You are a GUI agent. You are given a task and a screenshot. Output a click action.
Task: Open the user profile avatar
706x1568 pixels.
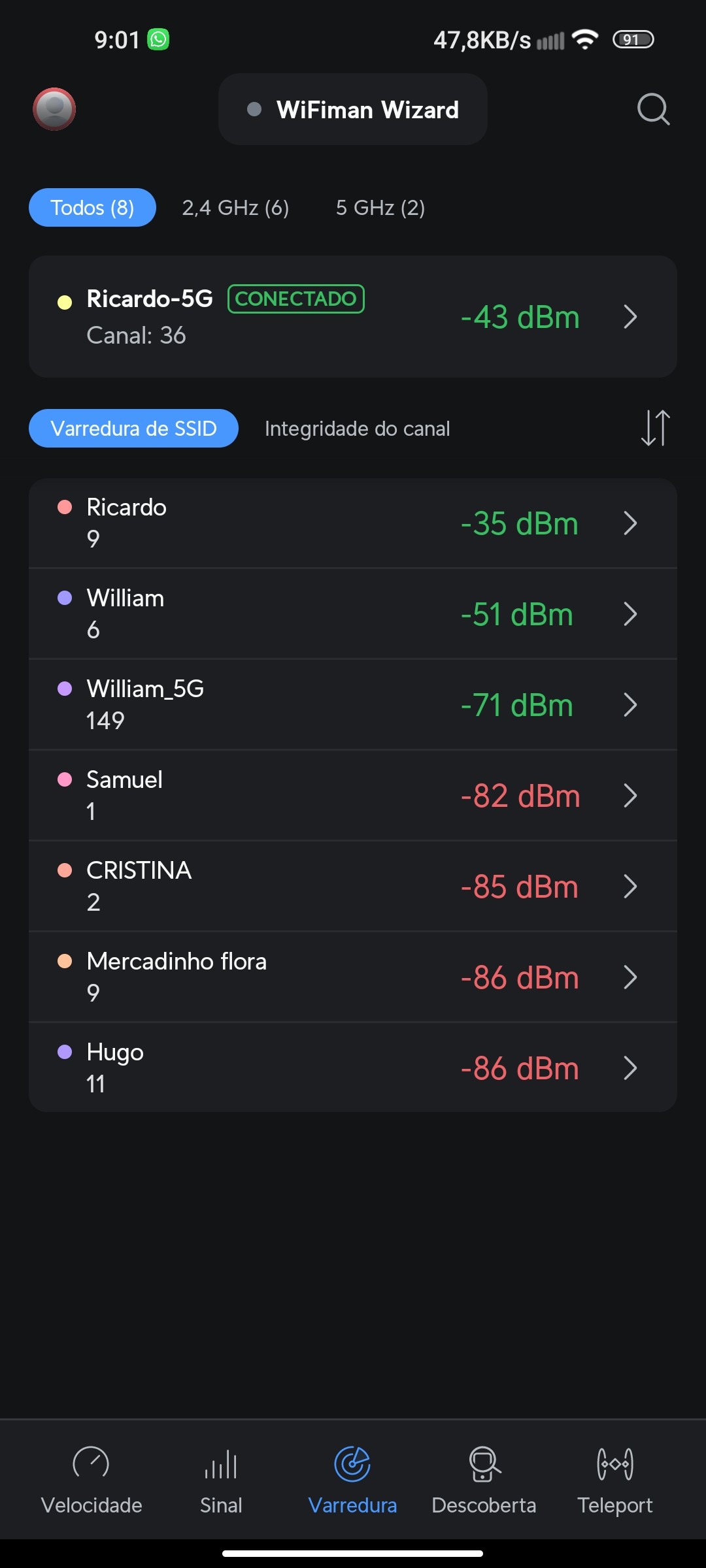pyautogui.click(x=54, y=109)
